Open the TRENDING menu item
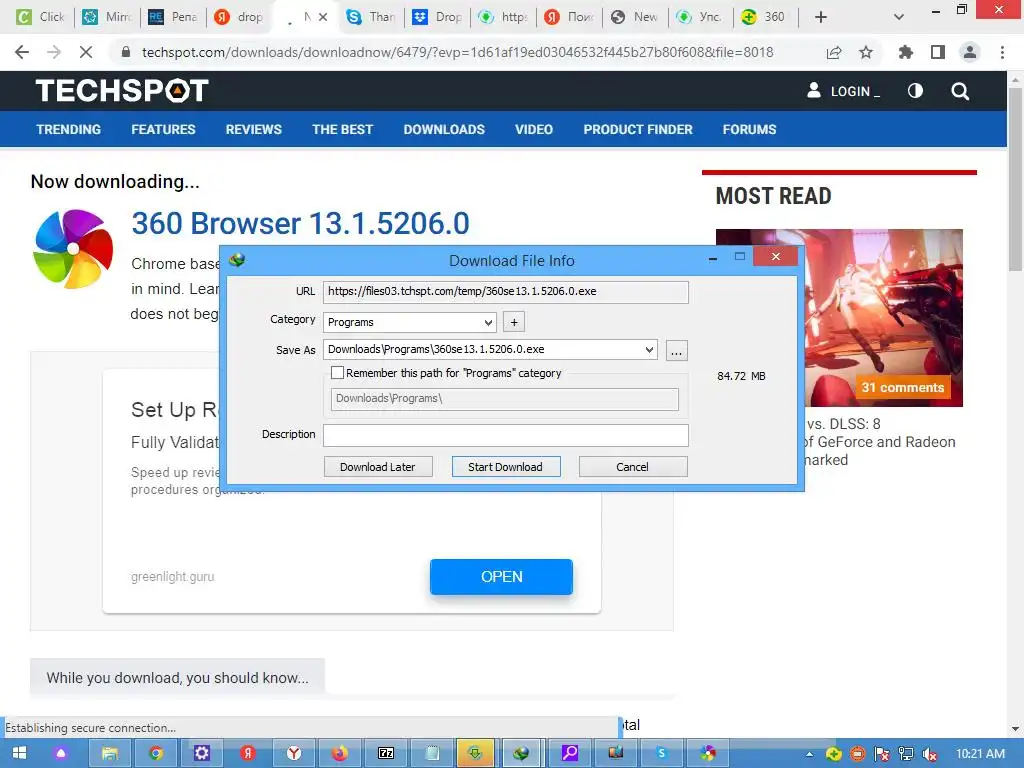The height and width of the screenshot is (768, 1024). (x=69, y=129)
